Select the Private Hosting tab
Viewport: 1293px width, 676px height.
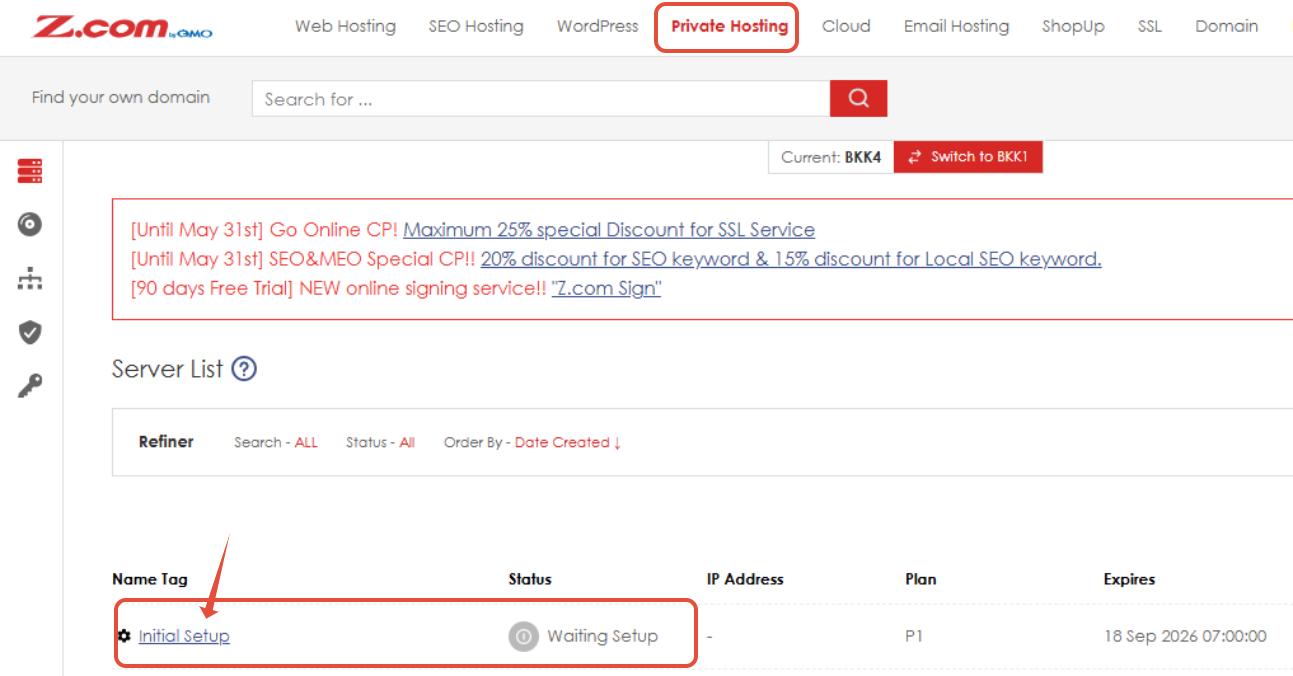729,27
